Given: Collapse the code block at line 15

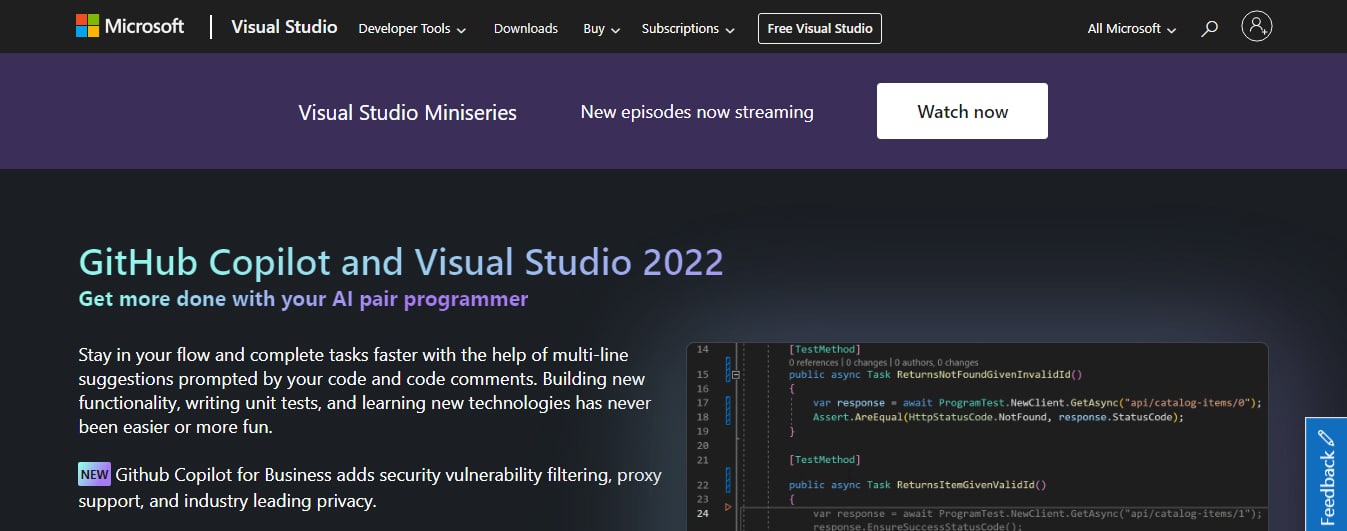Looking at the screenshot, I should pyautogui.click(x=736, y=374).
